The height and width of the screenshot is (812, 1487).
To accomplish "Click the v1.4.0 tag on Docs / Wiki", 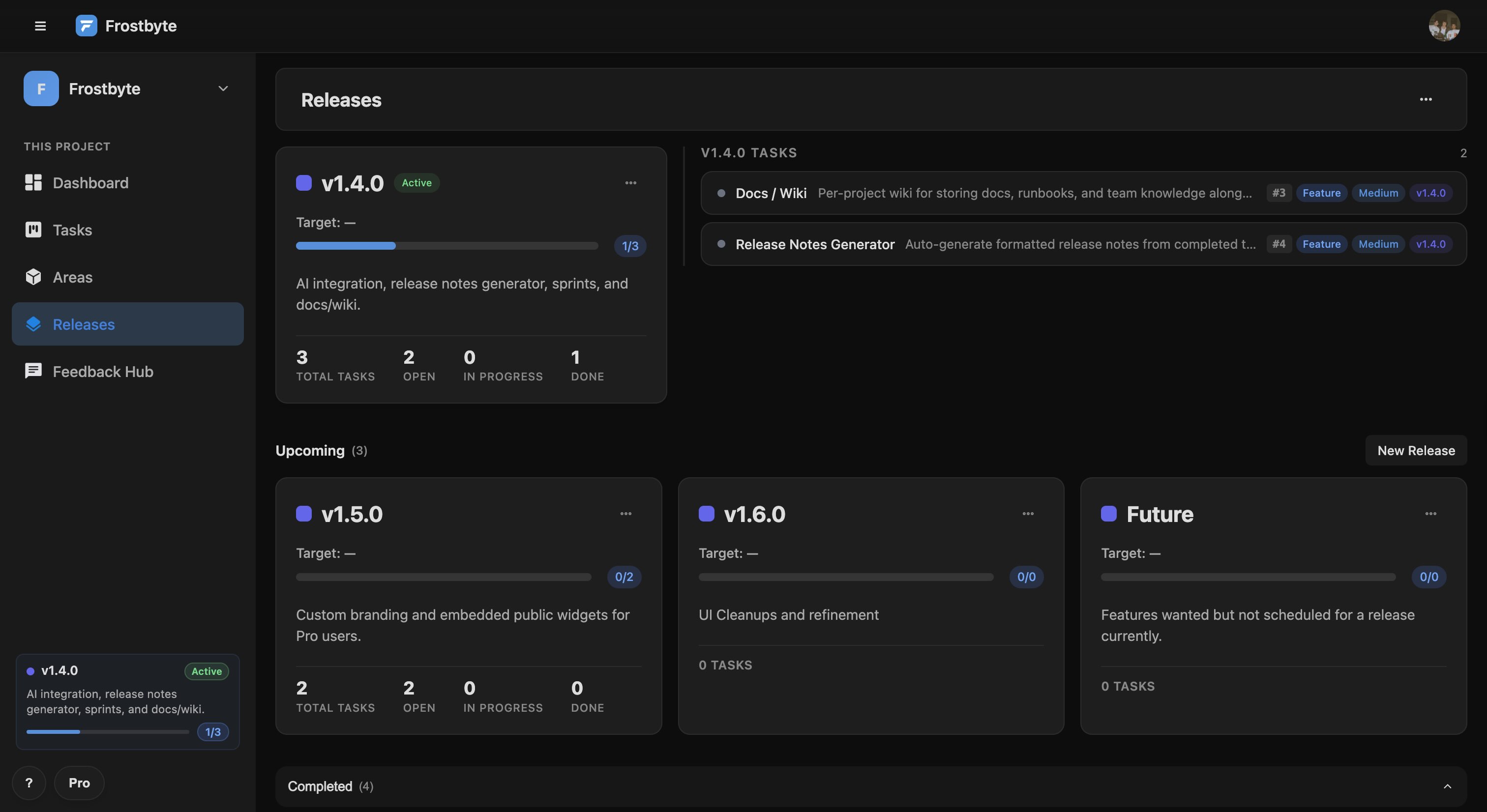I will 1430,193.
